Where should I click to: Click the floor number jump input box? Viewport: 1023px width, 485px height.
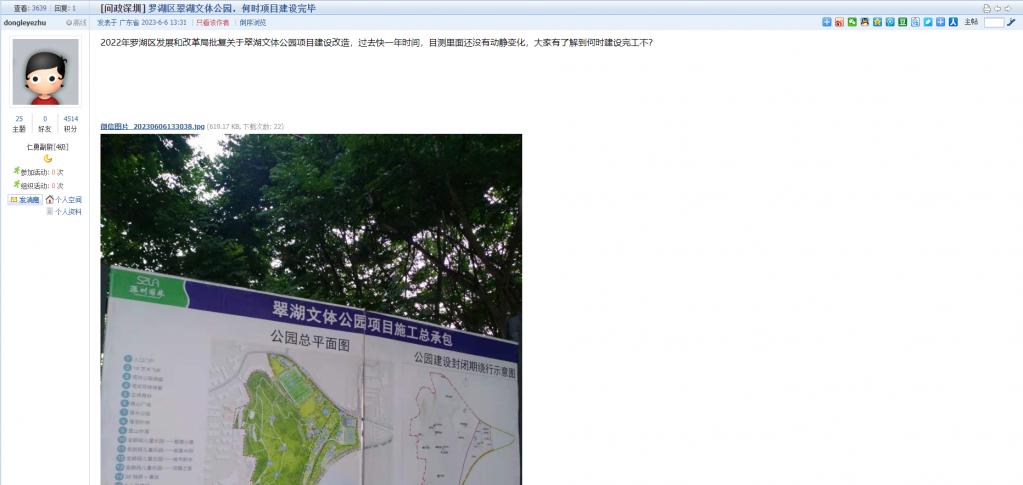tap(994, 22)
